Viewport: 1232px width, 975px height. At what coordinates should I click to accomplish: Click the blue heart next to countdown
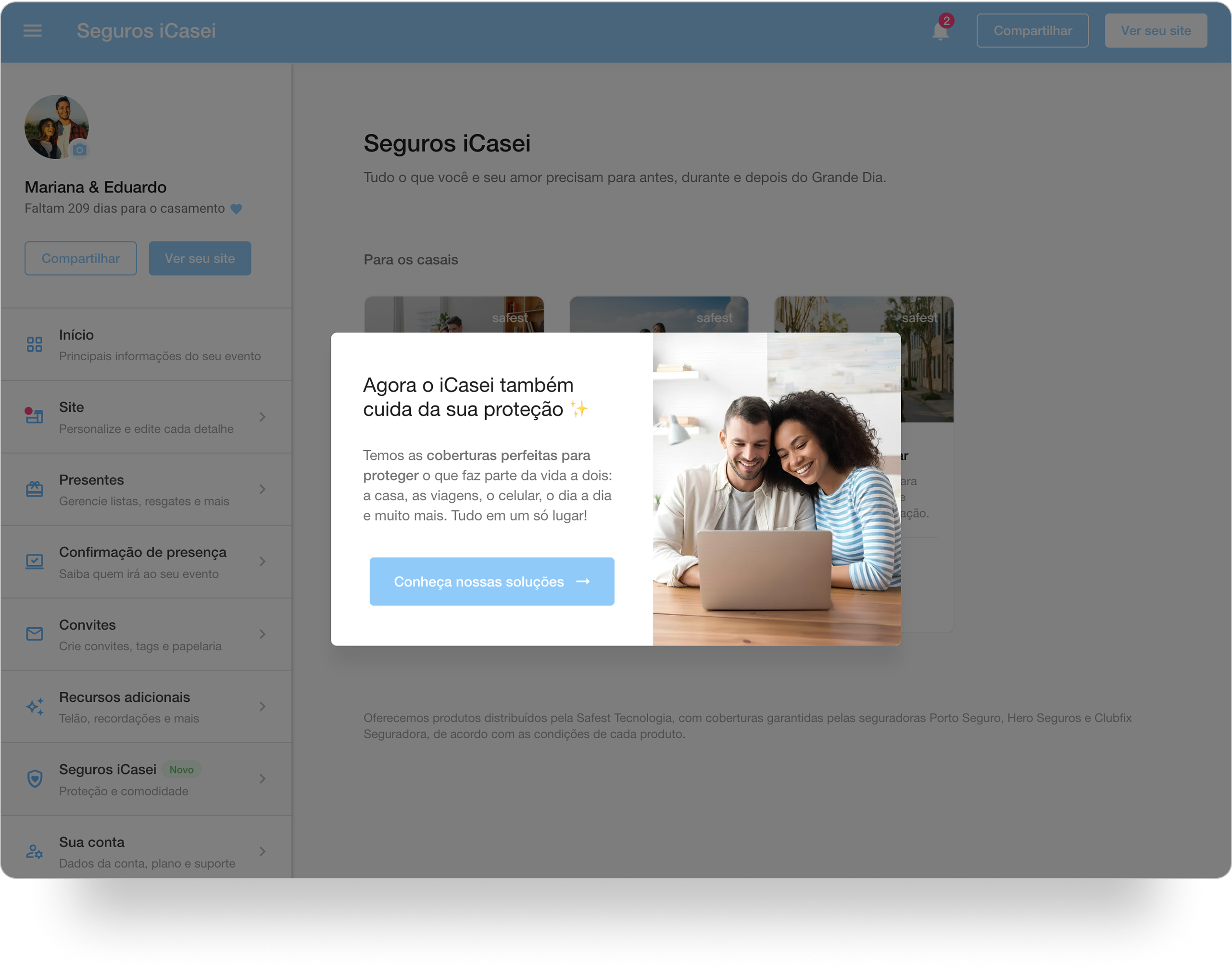[x=236, y=209]
